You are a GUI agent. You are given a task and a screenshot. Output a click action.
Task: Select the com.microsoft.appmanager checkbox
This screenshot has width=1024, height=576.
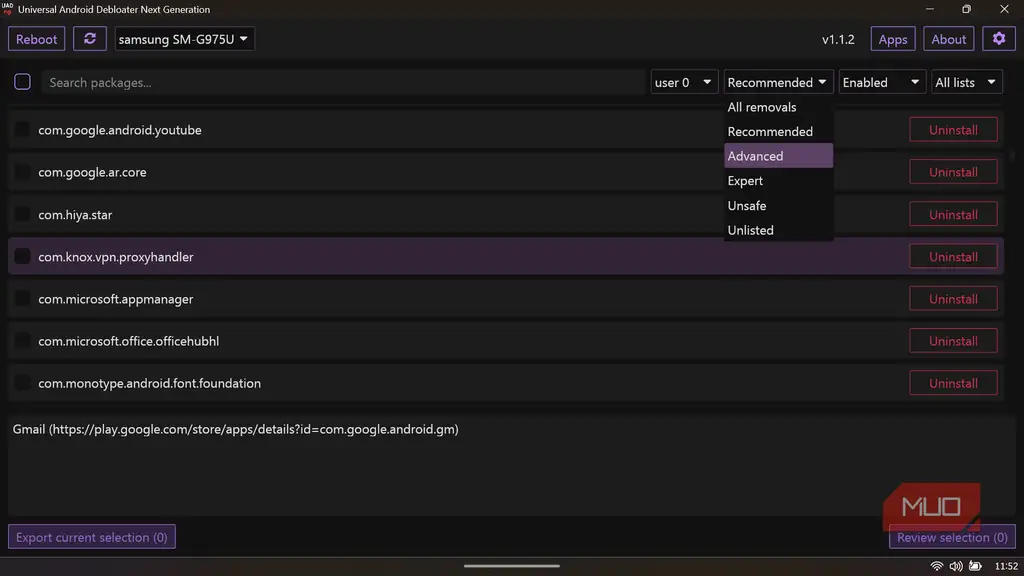point(22,298)
